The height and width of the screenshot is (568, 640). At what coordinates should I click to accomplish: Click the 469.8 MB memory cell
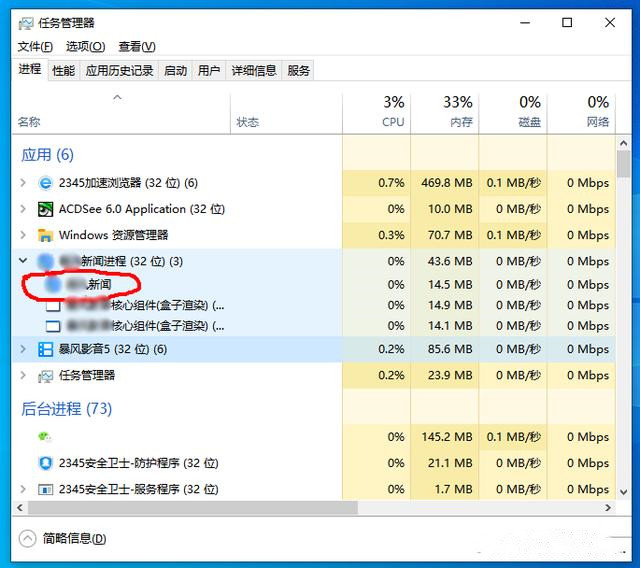(447, 183)
